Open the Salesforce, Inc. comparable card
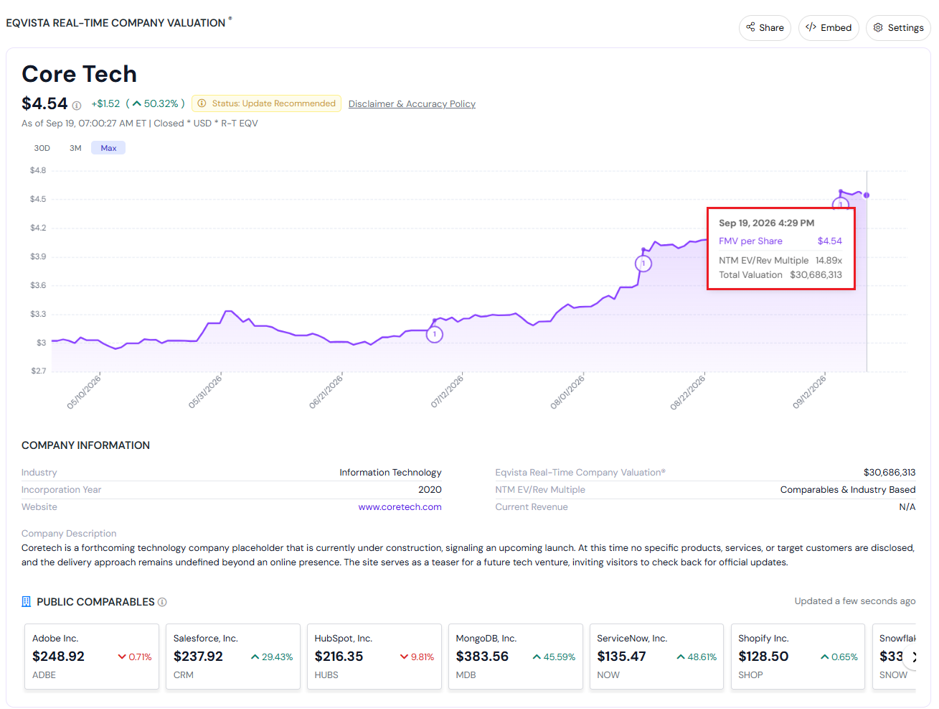 coord(233,656)
